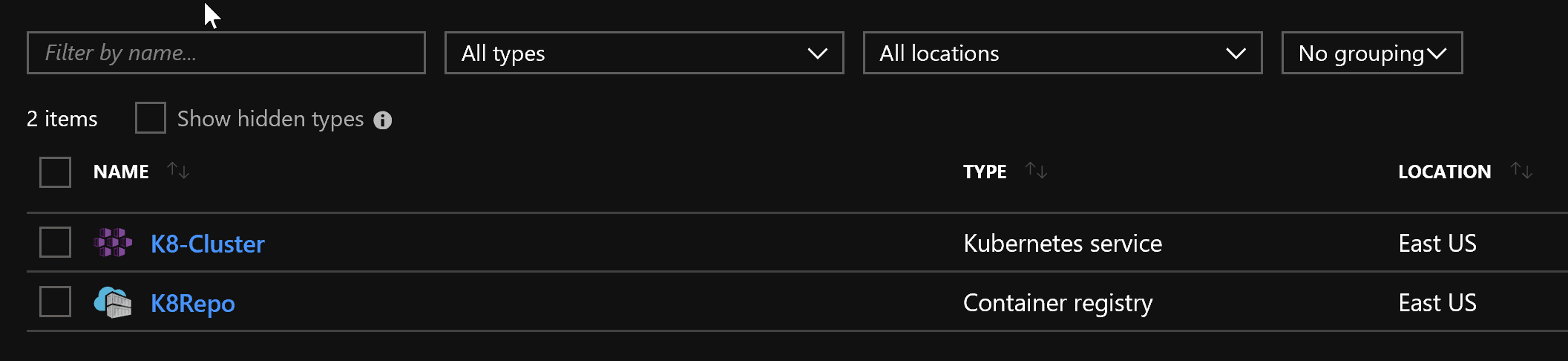Sort by NAME using its arrows icon

(x=178, y=171)
